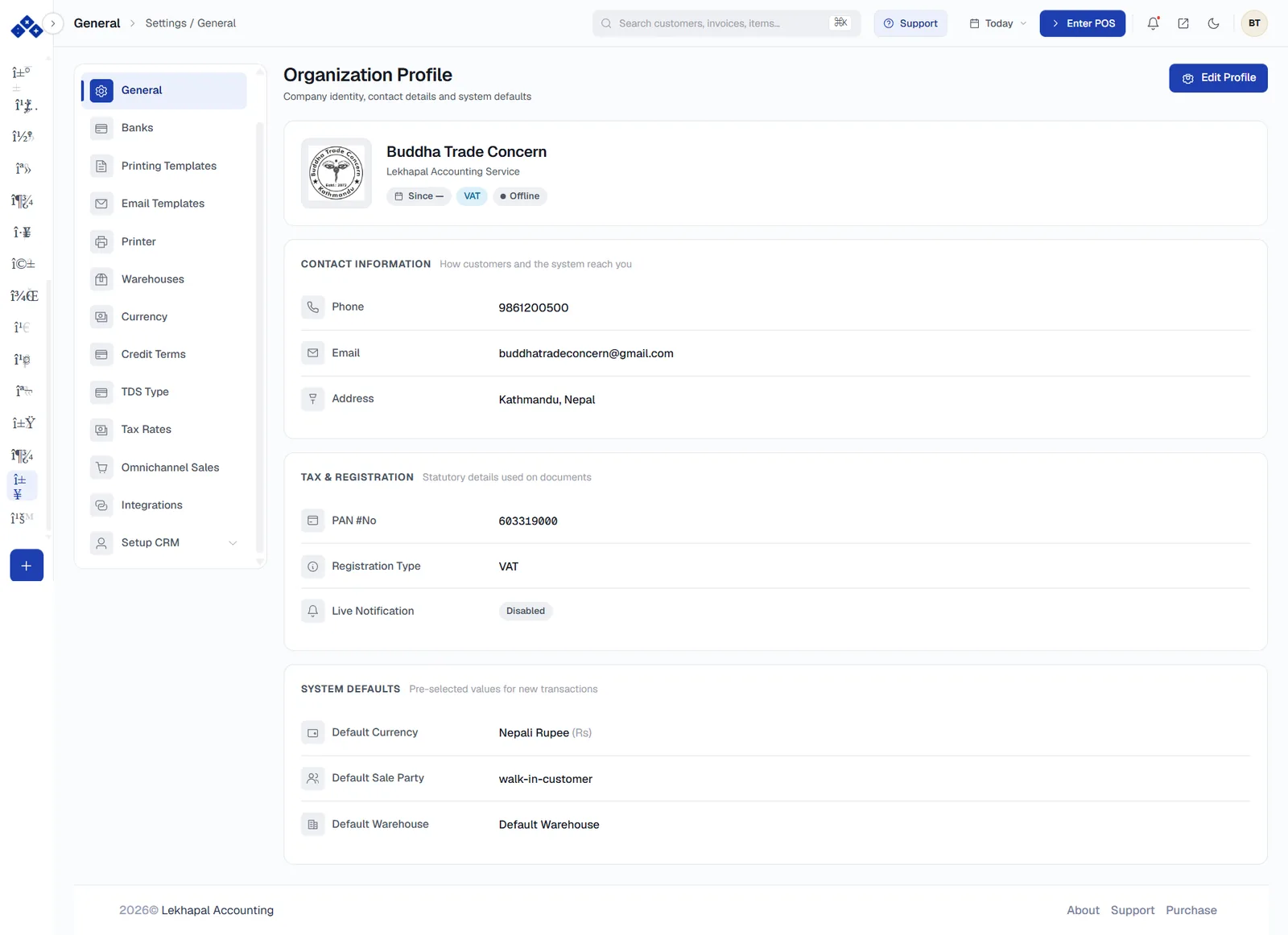Click General in the breadcrumb
The image size is (1288, 935).
97,23
